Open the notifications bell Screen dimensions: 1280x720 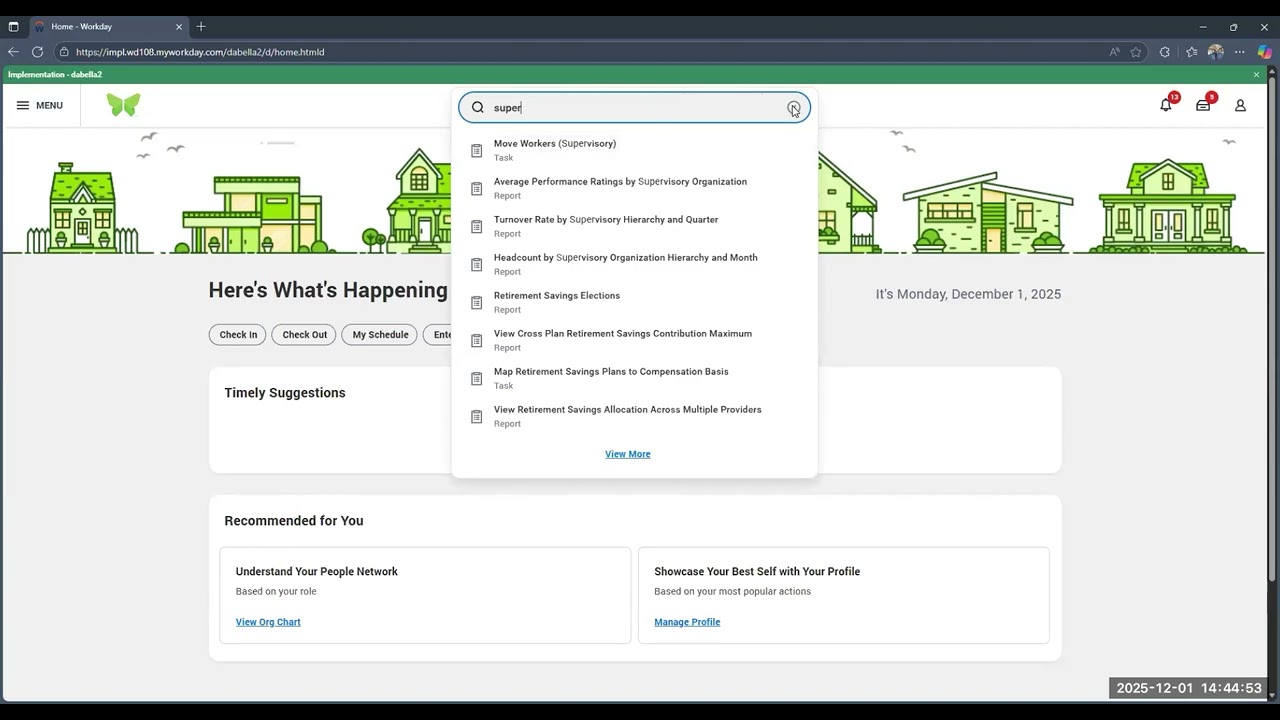coord(1166,105)
